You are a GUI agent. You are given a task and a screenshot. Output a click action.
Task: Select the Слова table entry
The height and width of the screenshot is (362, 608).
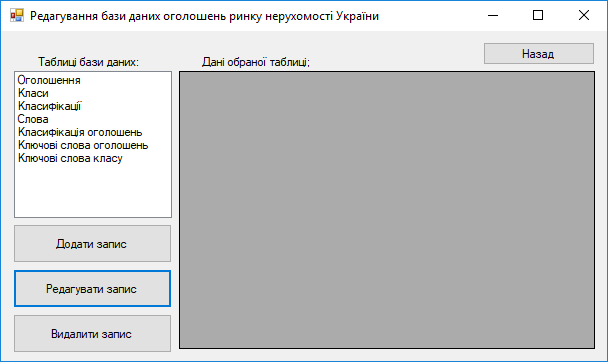[93, 119]
